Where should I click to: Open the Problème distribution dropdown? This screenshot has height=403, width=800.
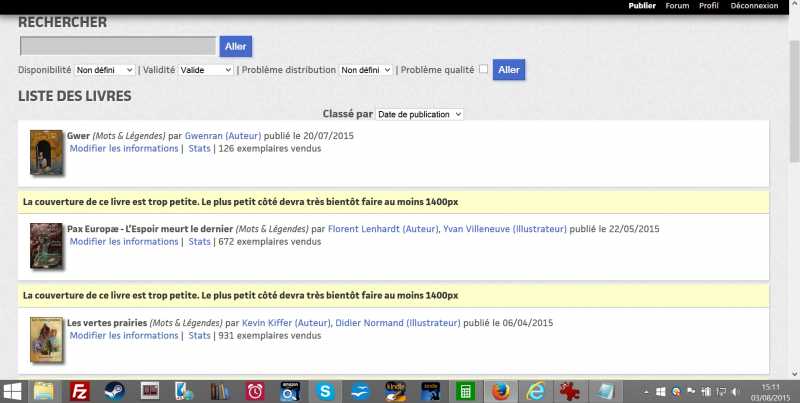[x=365, y=70]
